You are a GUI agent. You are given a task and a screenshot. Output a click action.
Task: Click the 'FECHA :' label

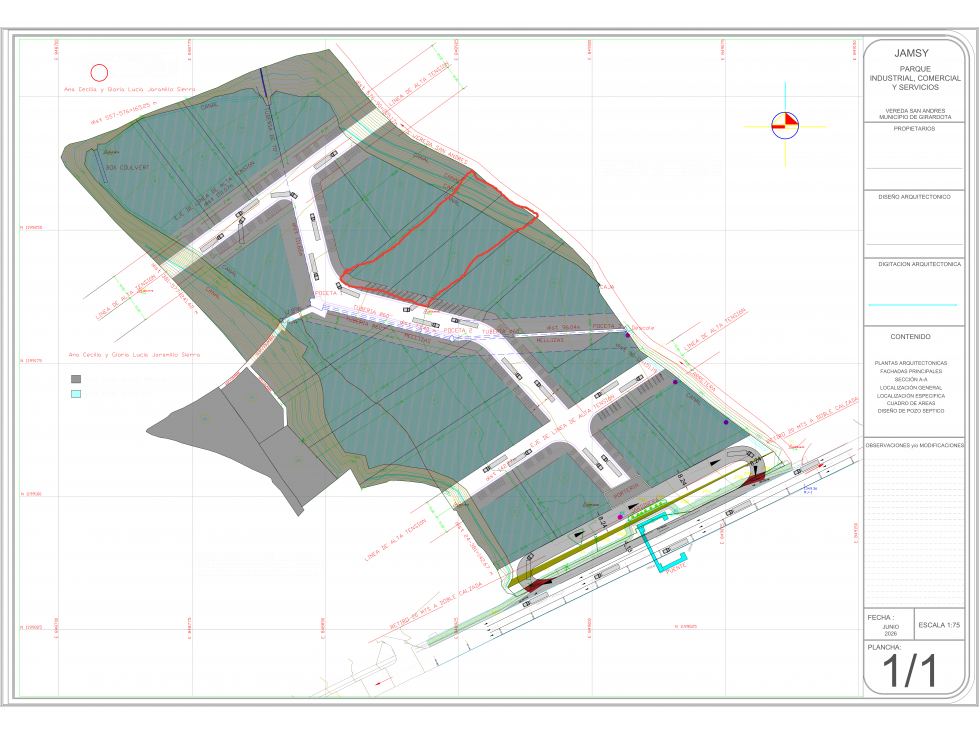(x=880, y=617)
